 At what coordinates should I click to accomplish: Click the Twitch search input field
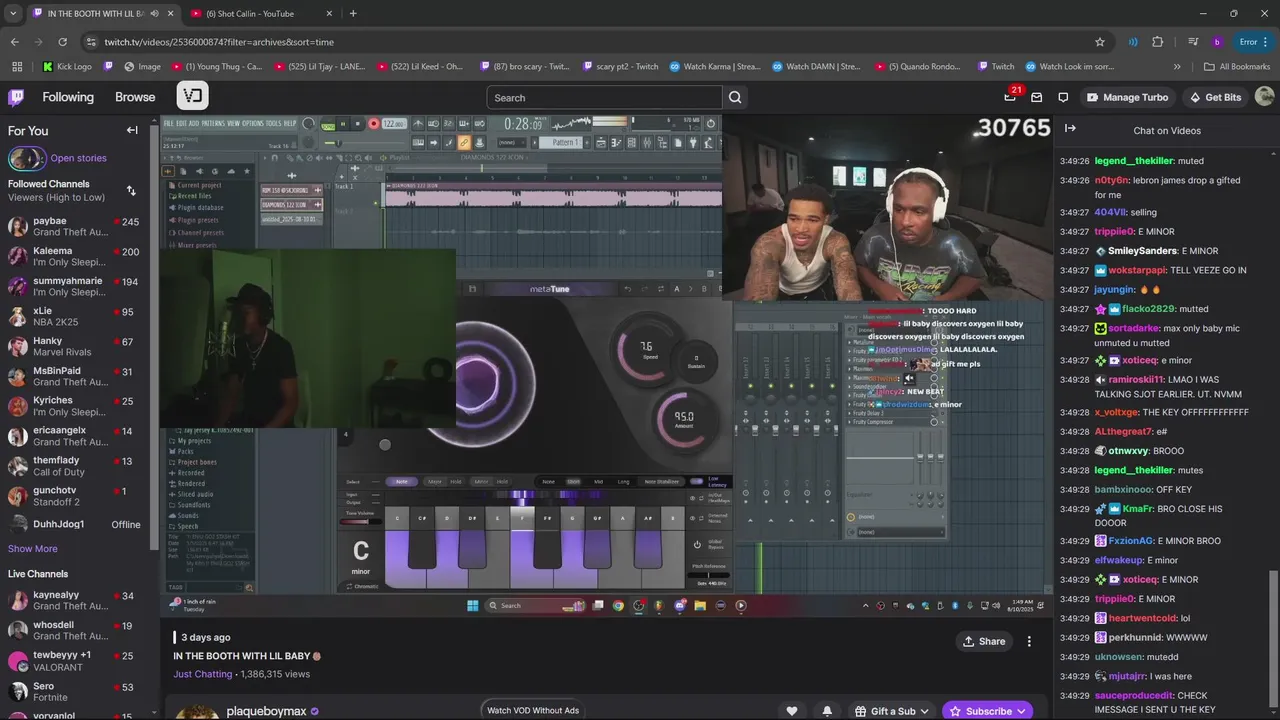604,97
